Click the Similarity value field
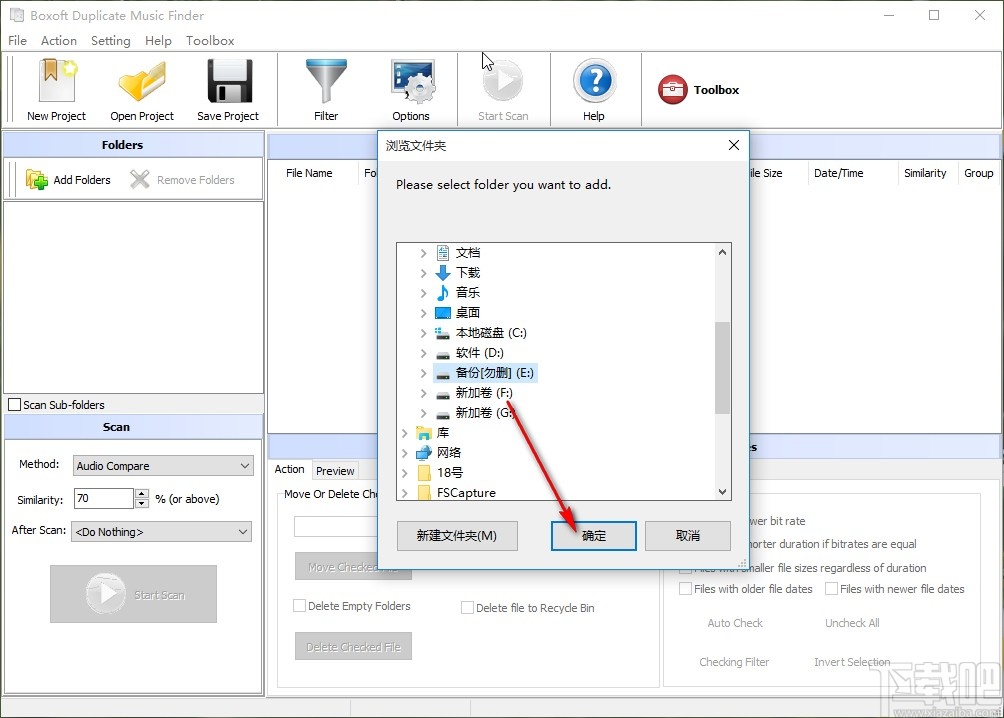 point(104,498)
